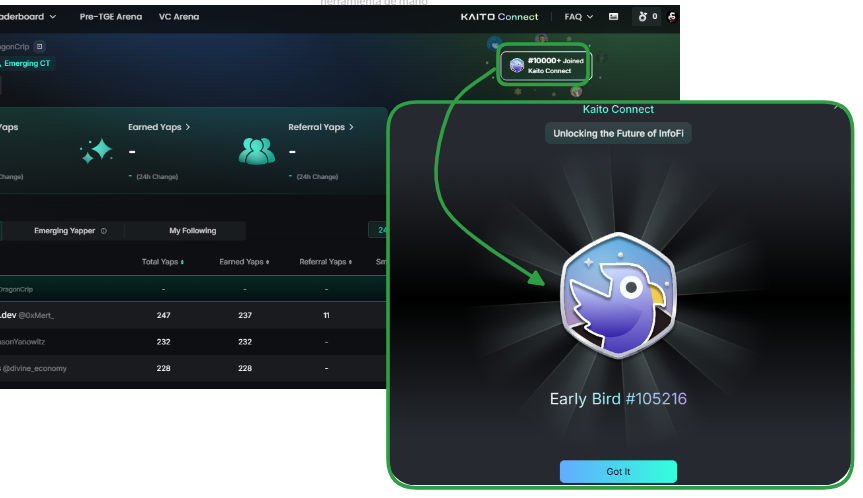This screenshot has height=498, width=863.
Task: Click the 24h Change label under Earned Yaps
Action: pyautogui.click(x=157, y=177)
